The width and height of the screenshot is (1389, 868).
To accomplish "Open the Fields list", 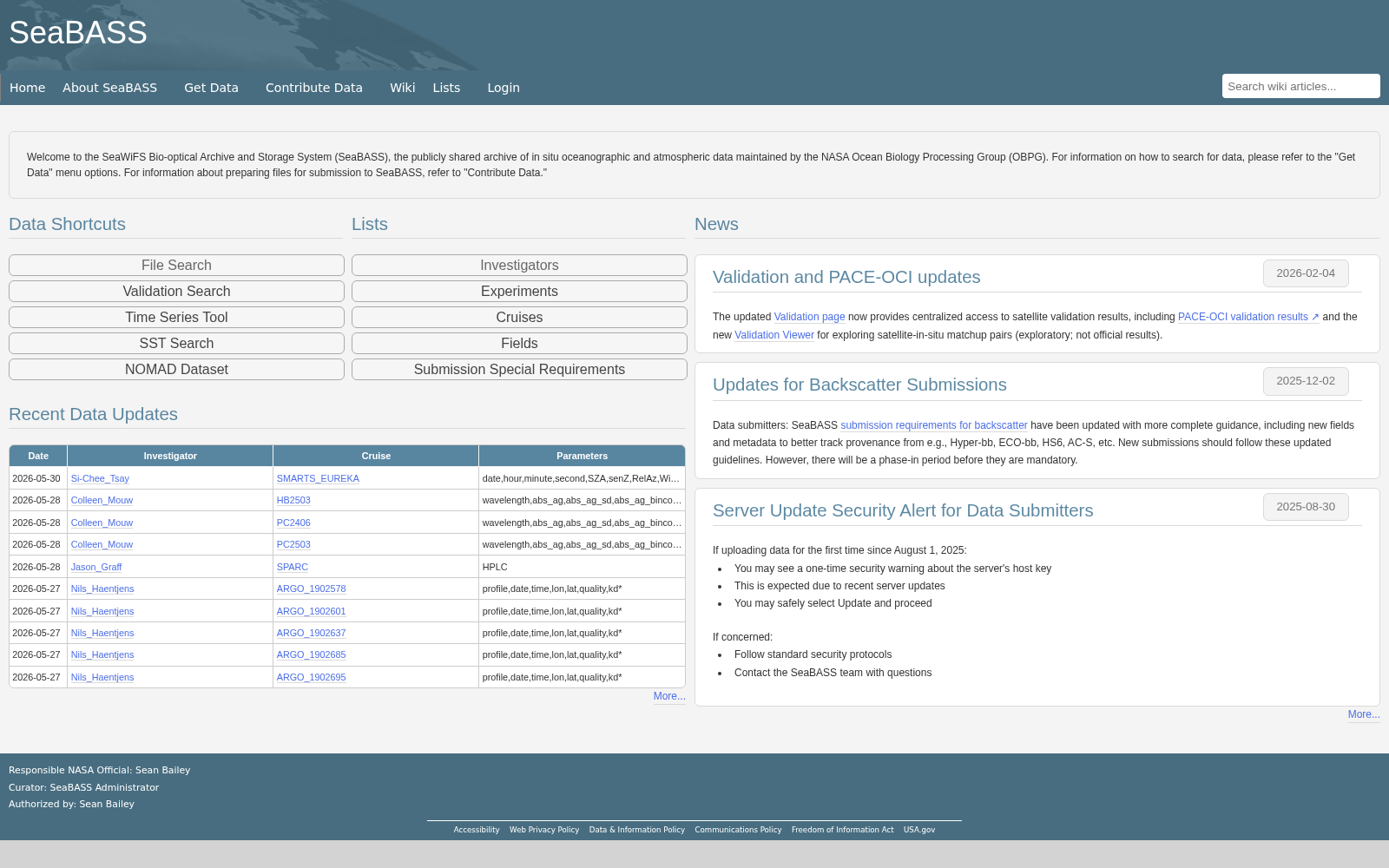I will tap(519, 344).
